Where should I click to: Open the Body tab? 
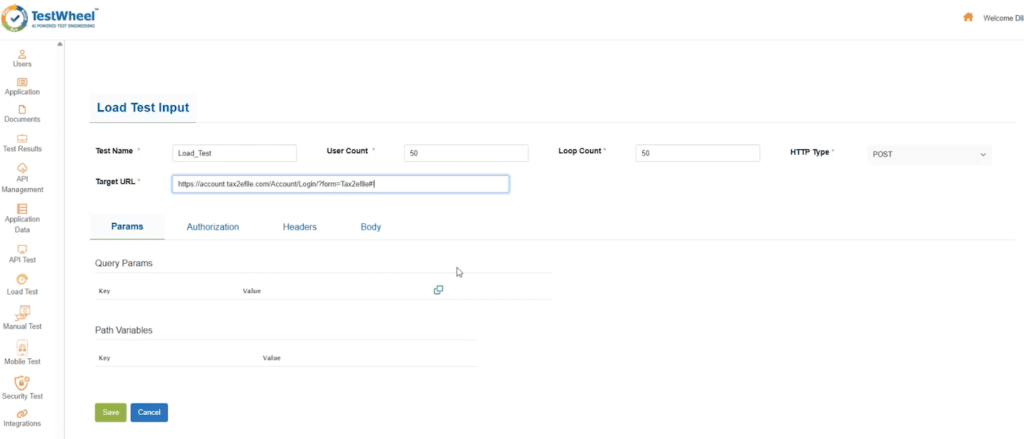[370, 227]
